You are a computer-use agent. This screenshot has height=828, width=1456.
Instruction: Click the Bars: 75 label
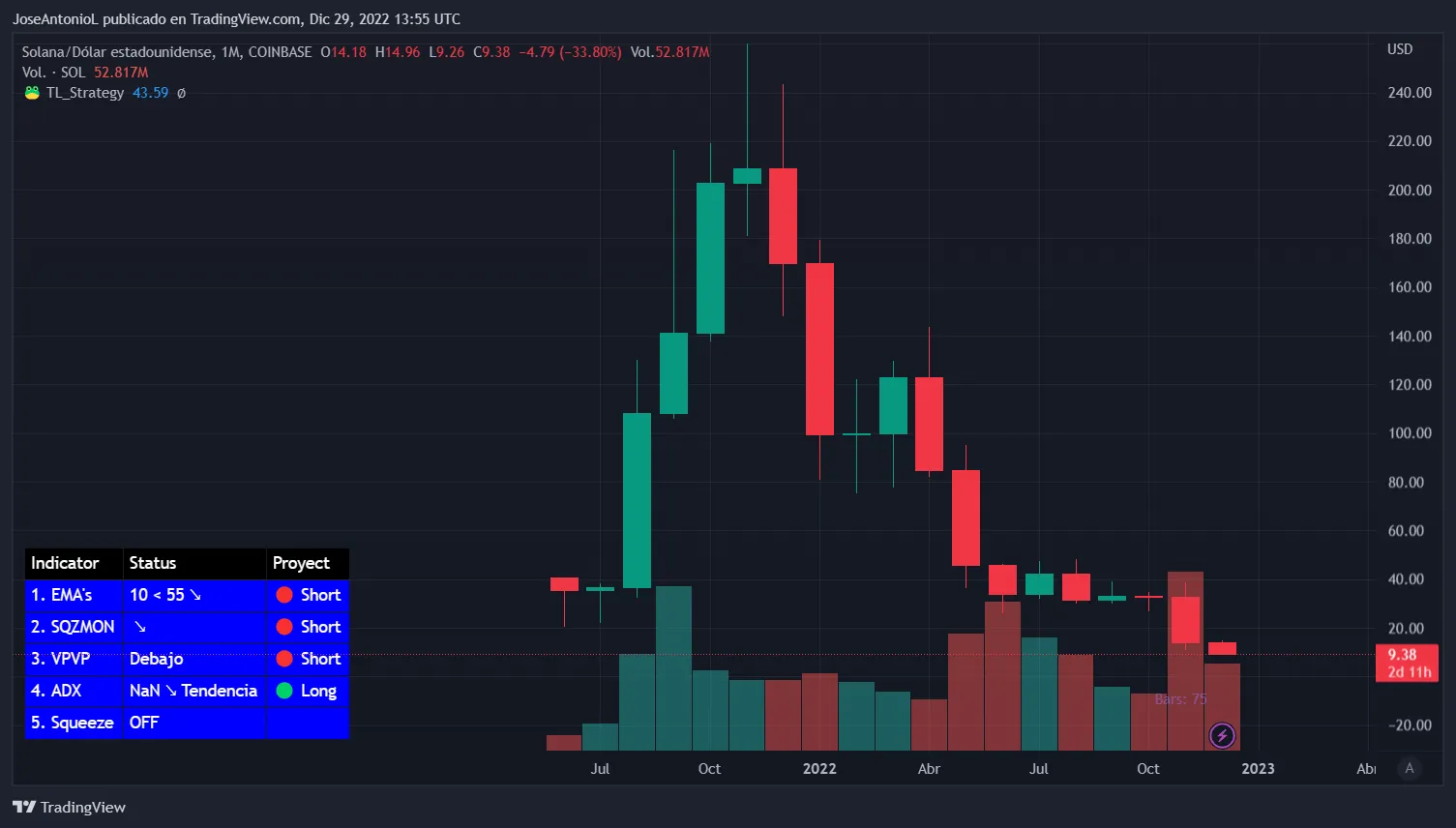(x=1180, y=698)
